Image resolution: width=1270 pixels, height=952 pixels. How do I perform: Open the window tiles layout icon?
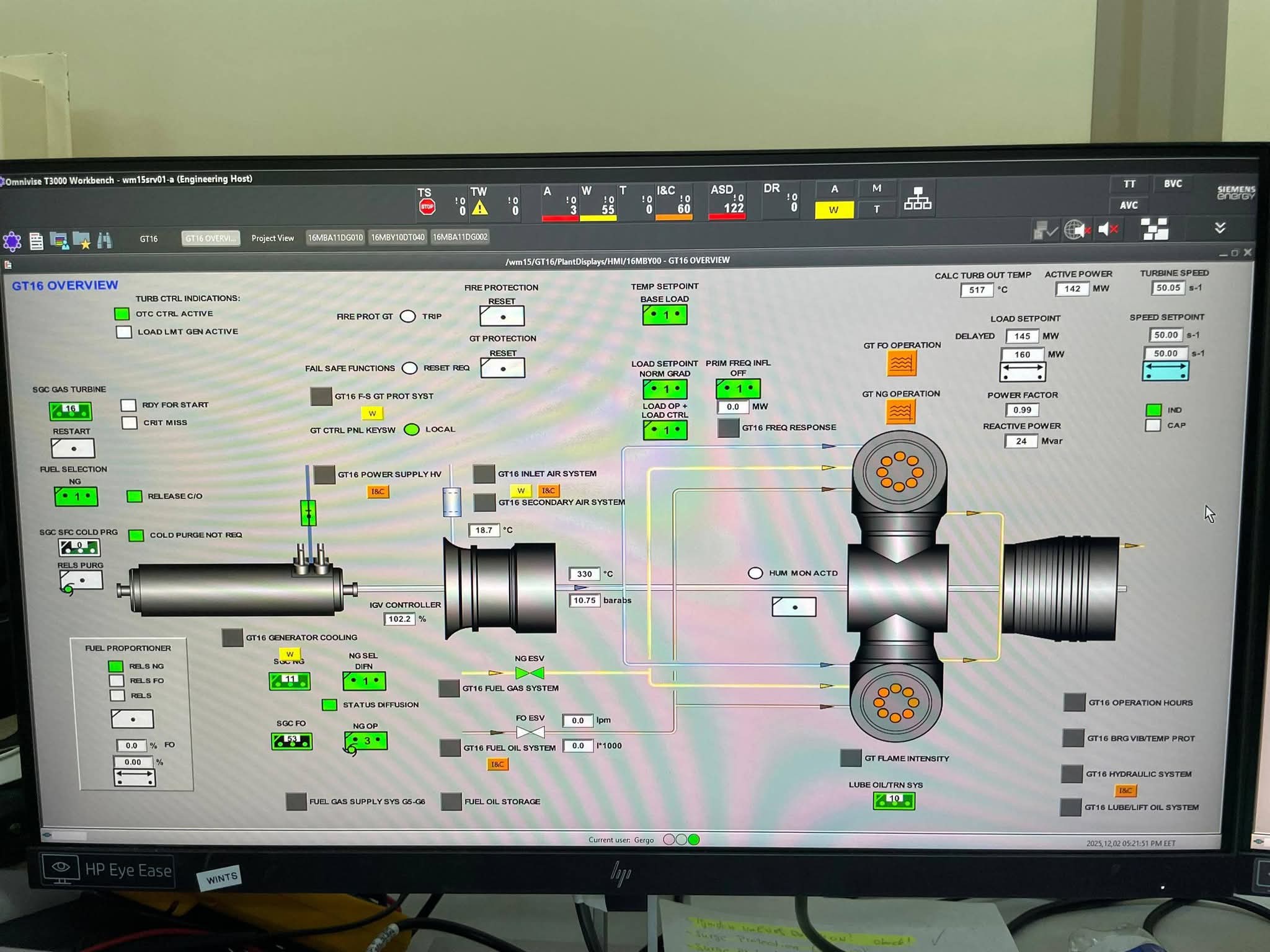1155,229
